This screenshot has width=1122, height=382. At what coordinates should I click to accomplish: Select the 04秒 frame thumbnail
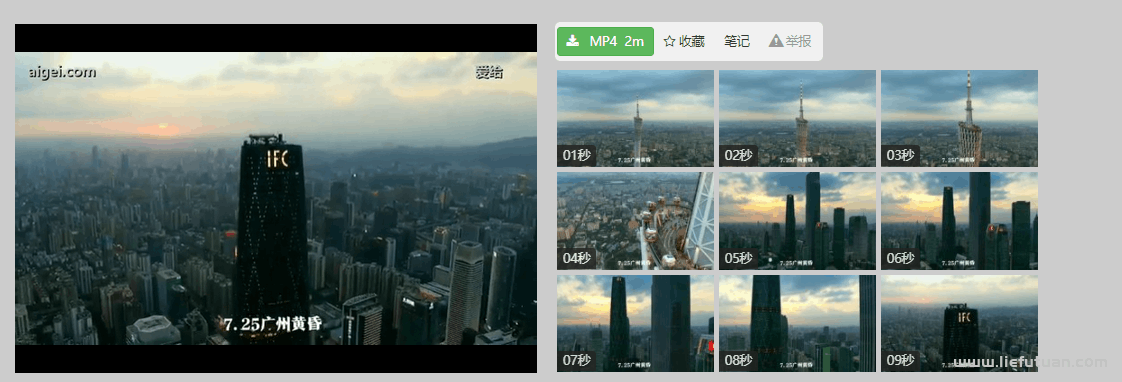point(635,221)
